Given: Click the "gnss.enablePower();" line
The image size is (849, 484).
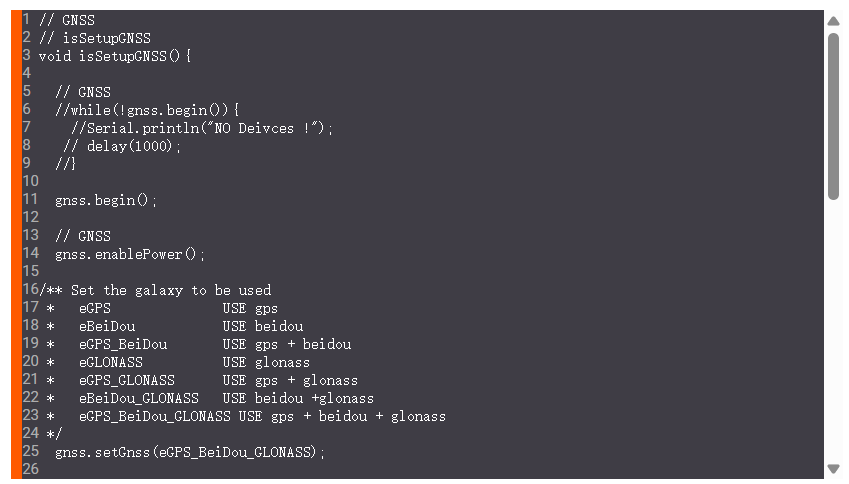Looking at the screenshot, I should [130, 254].
